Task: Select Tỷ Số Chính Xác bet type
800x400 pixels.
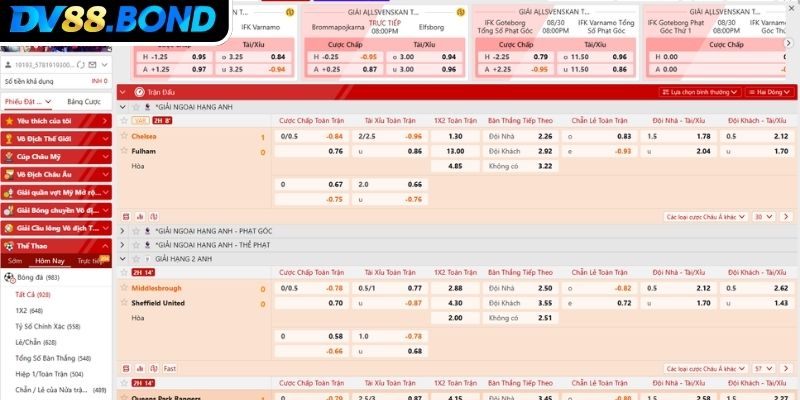Action: pyautogui.click(x=48, y=326)
